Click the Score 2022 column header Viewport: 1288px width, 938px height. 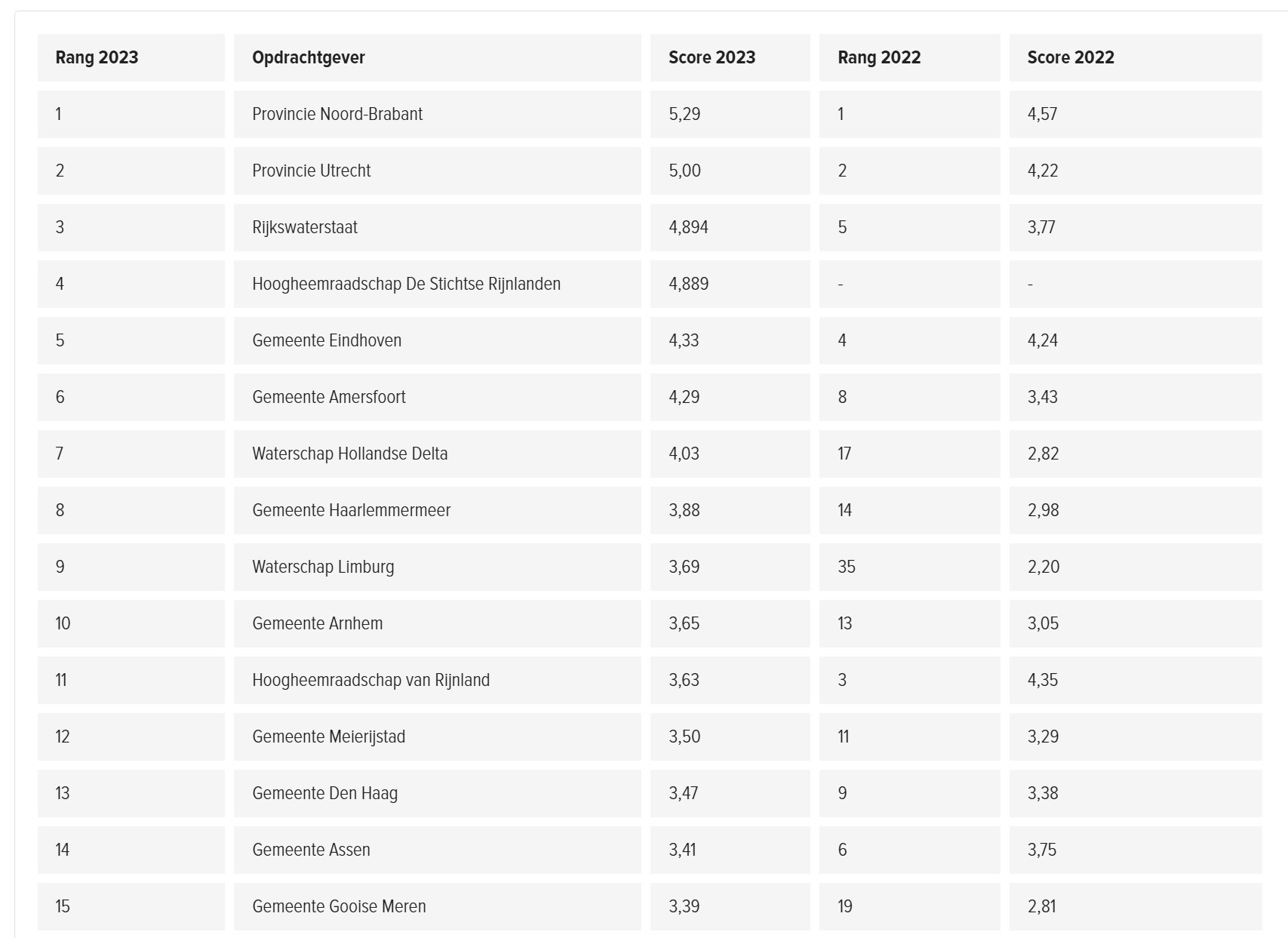(x=1070, y=57)
